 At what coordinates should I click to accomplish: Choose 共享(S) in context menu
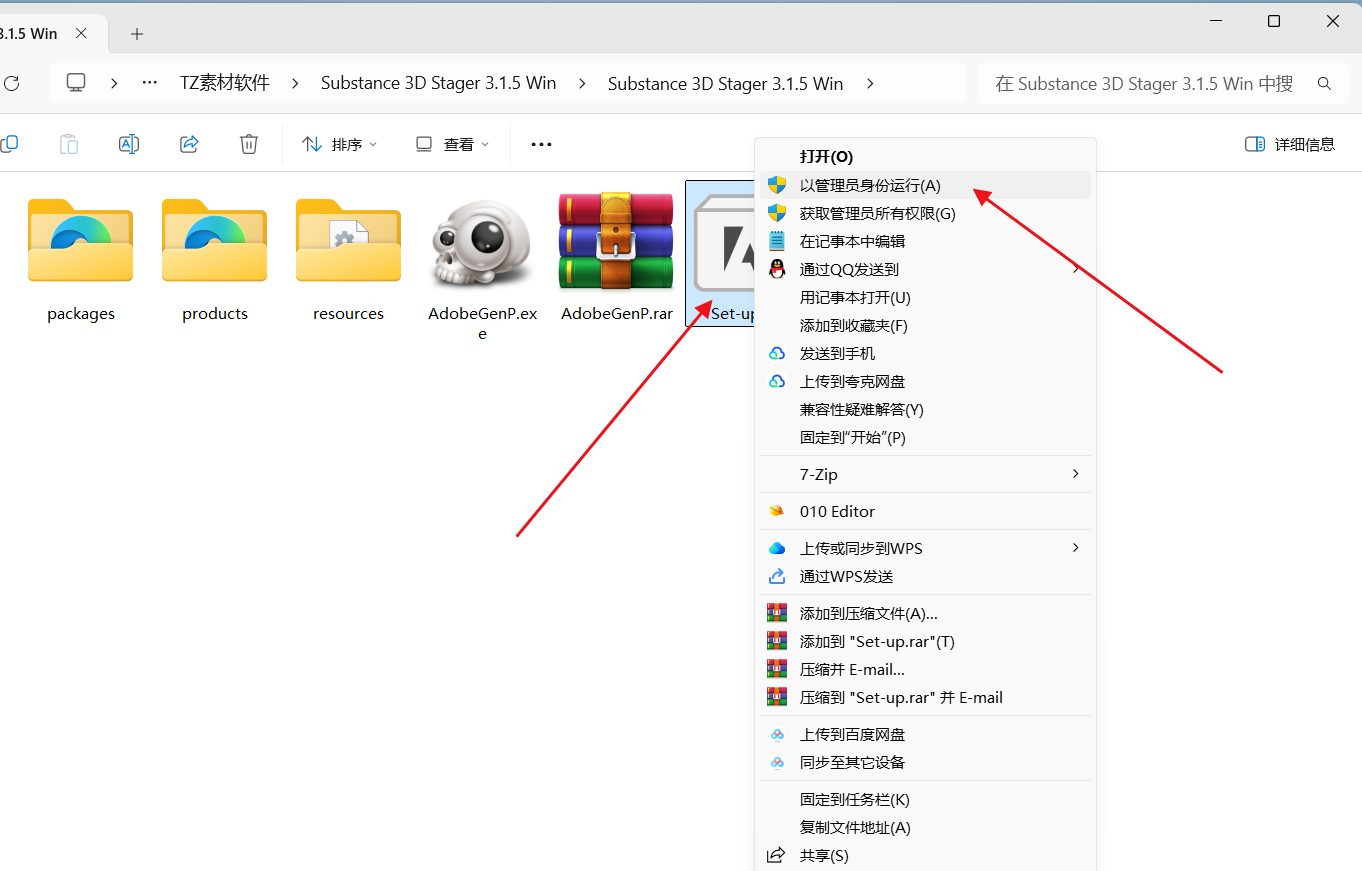tap(925, 855)
